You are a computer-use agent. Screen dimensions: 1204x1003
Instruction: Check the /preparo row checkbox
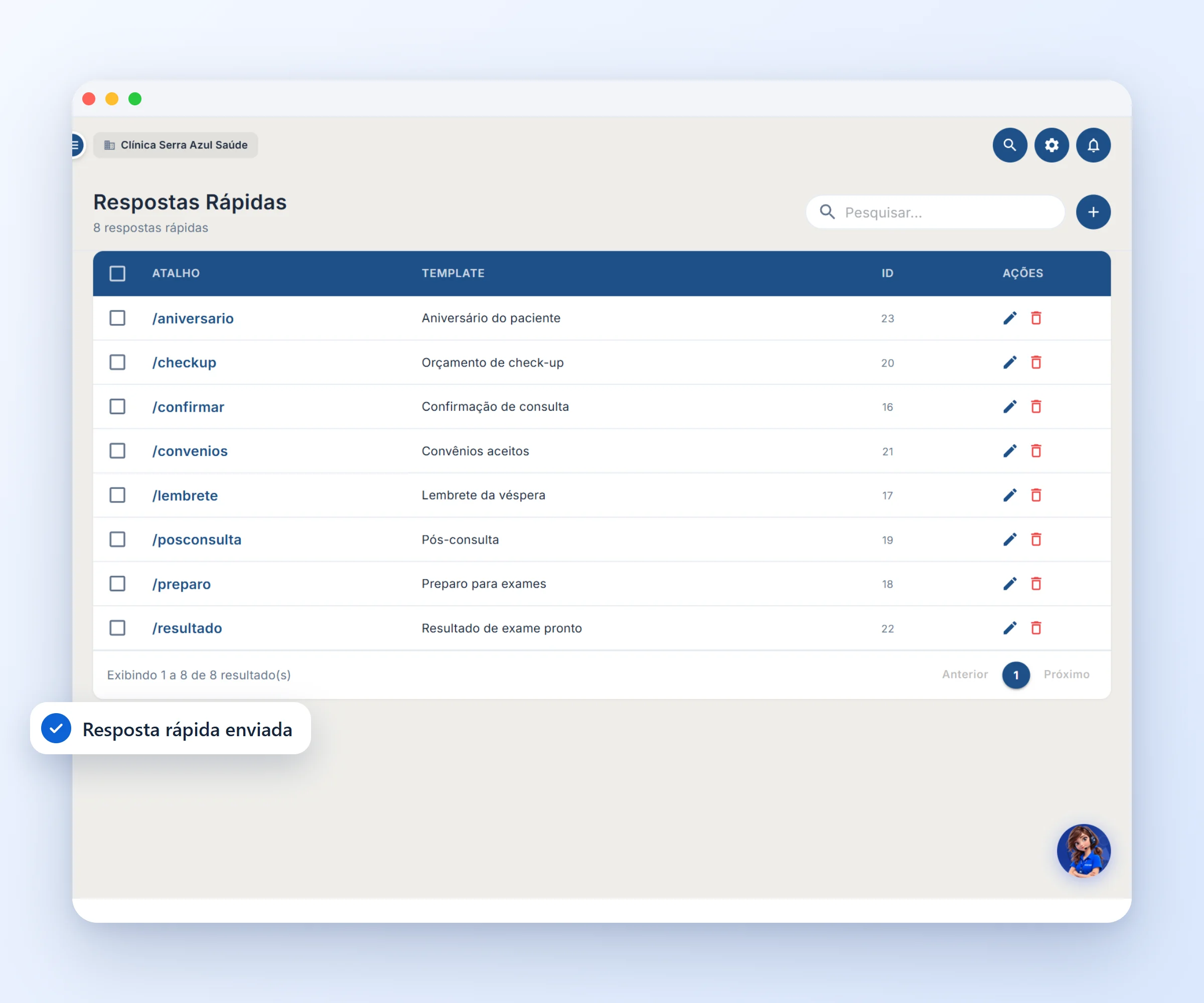click(x=117, y=583)
